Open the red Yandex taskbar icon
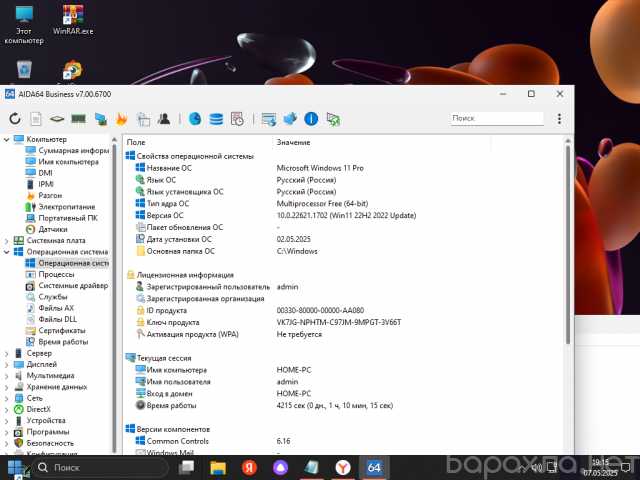640x480 pixels. pyautogui.click(x=249, y=468)
